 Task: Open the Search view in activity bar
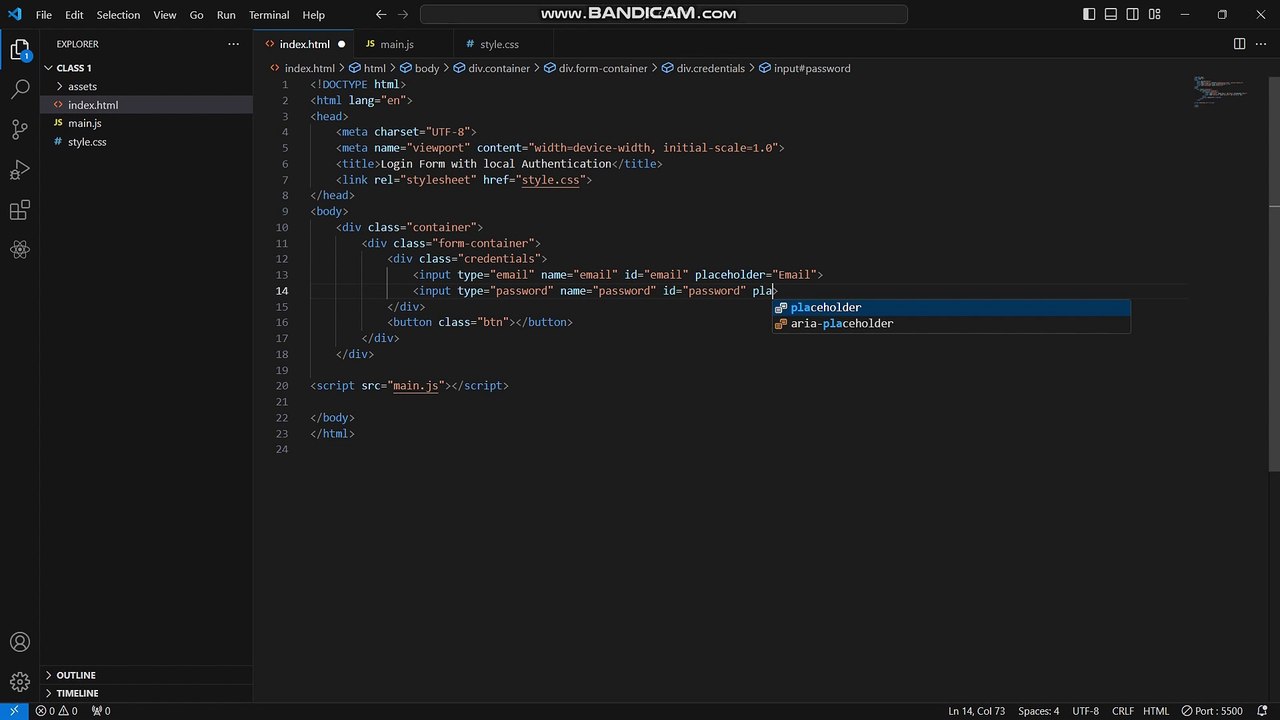tap(20, 89)
